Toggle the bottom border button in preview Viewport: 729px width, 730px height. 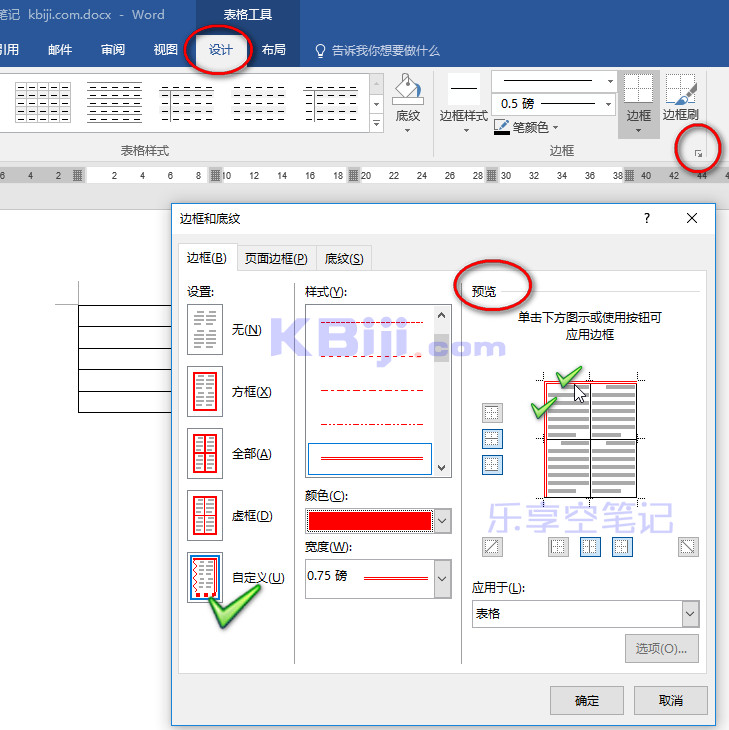(x=493, y=465)
